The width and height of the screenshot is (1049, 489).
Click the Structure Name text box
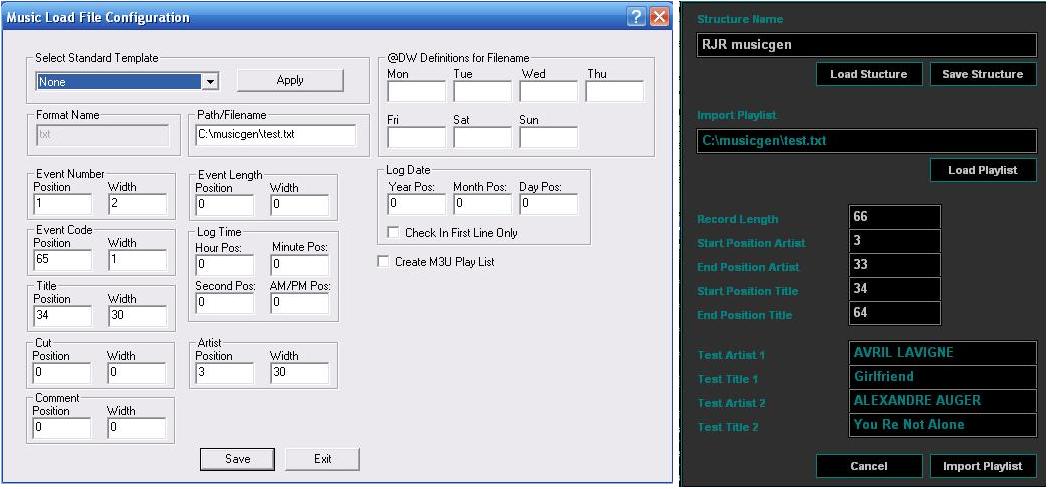coord(866,45)
